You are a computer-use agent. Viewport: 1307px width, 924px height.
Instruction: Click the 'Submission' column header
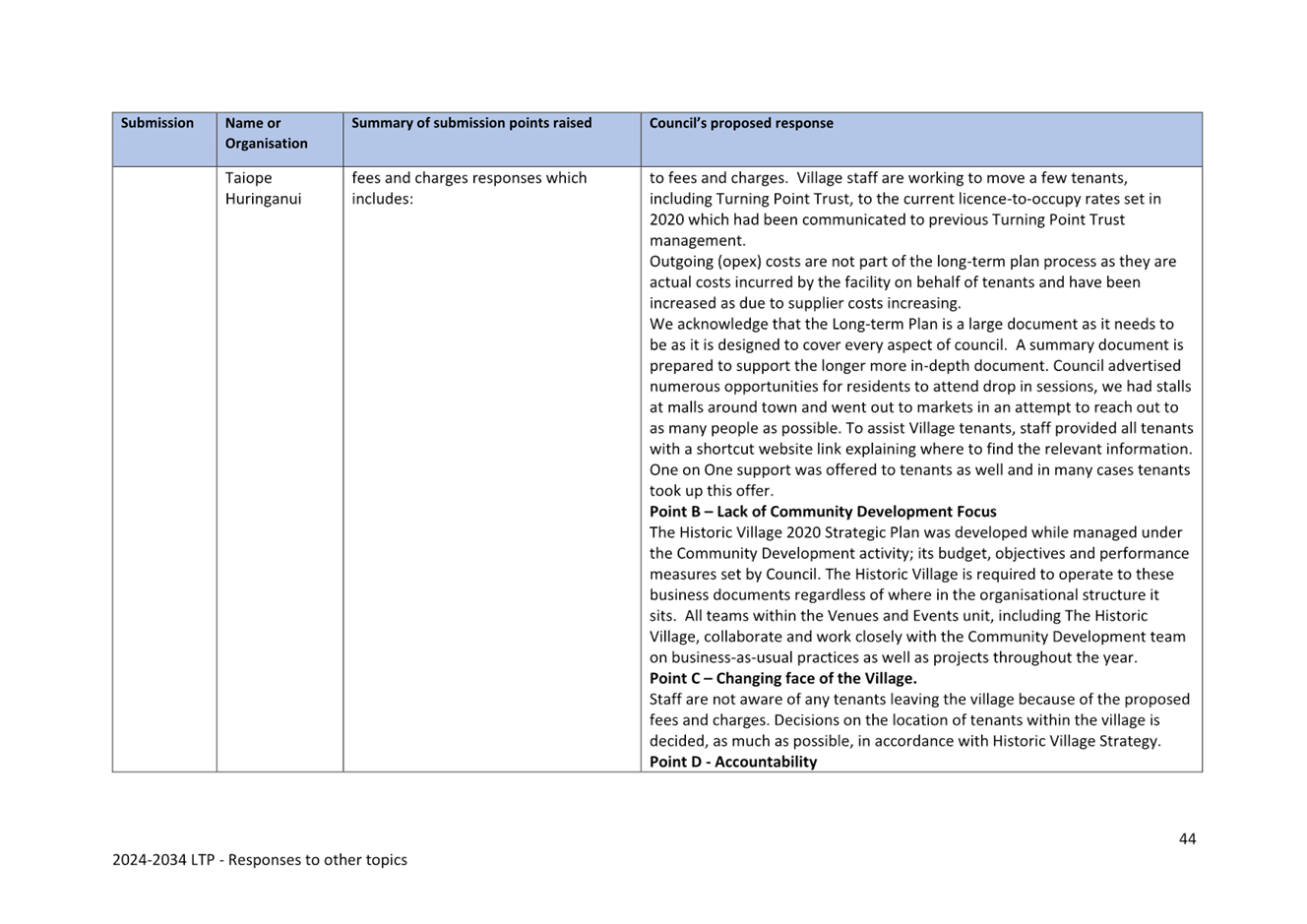coord(164,139)
